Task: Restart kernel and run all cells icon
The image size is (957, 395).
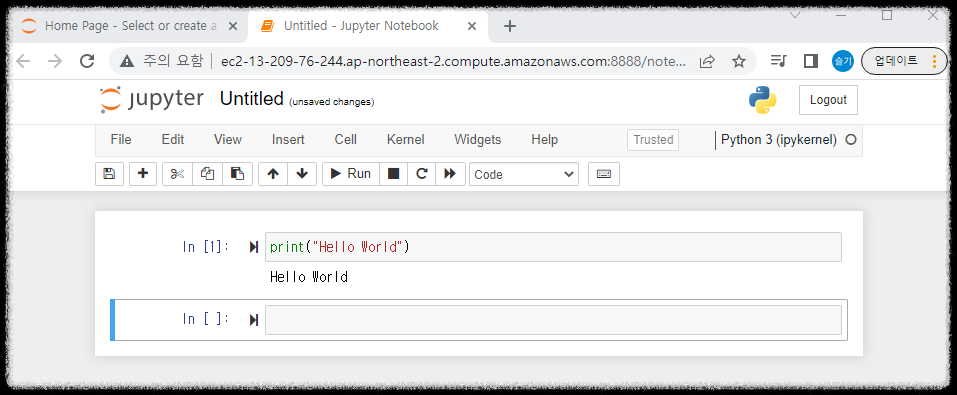Action: (x=450, y=174)
